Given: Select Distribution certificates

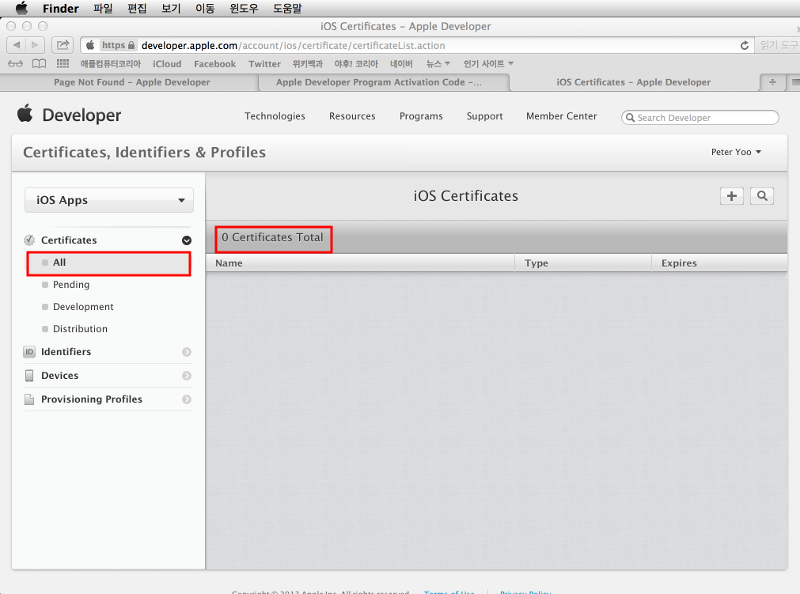Looking at the screenshot, I should coord(80,329).
